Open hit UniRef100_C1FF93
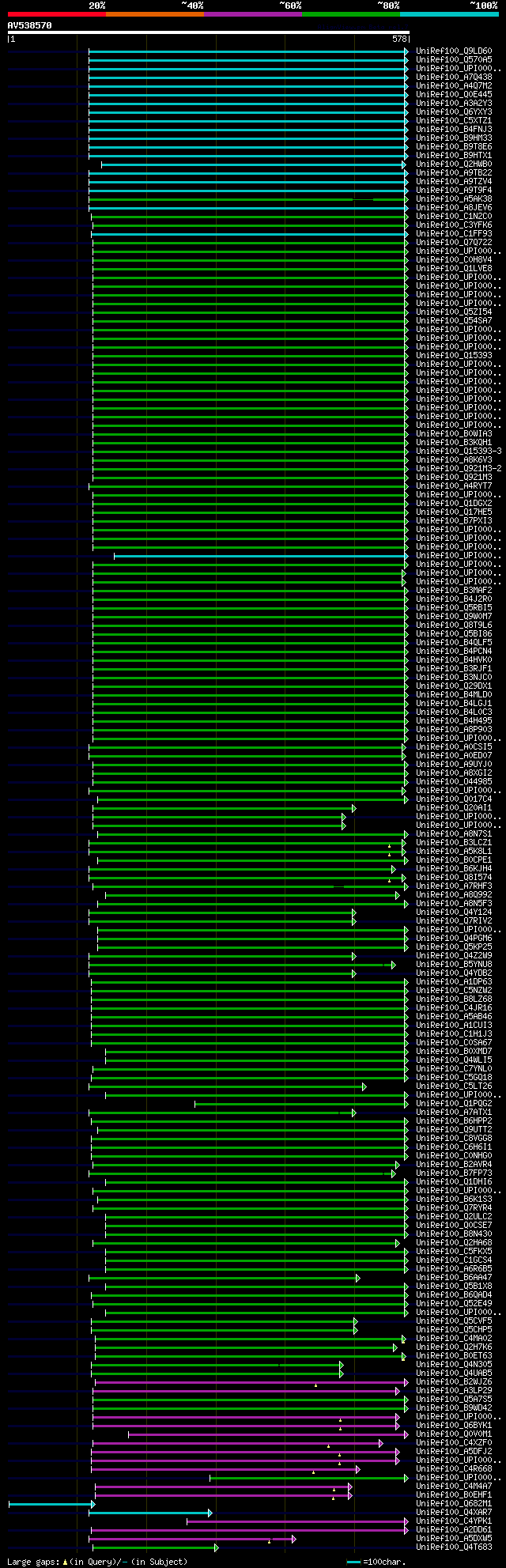The image size is (506, 1568). [454, 234]
